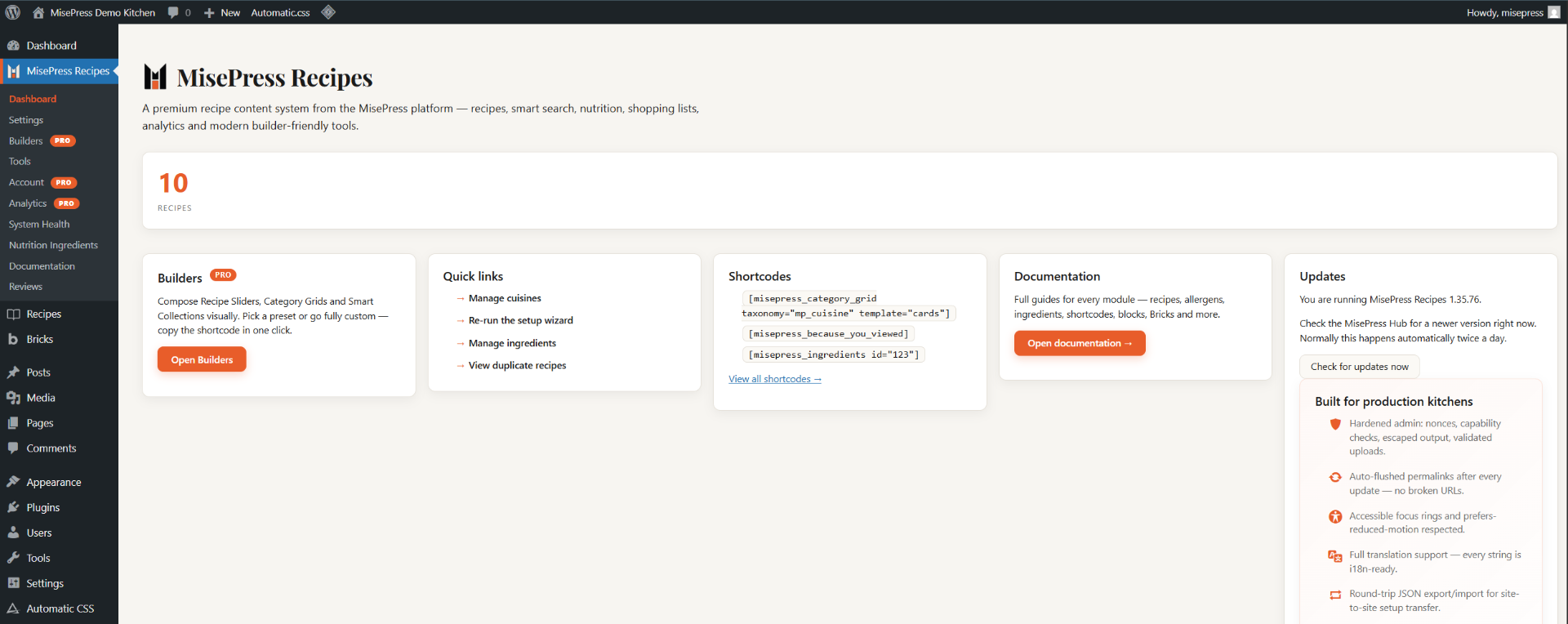Click the Recipes book icon in the sidebar
The height and width of the screenshot is (624, 1568).
[13, 314]
